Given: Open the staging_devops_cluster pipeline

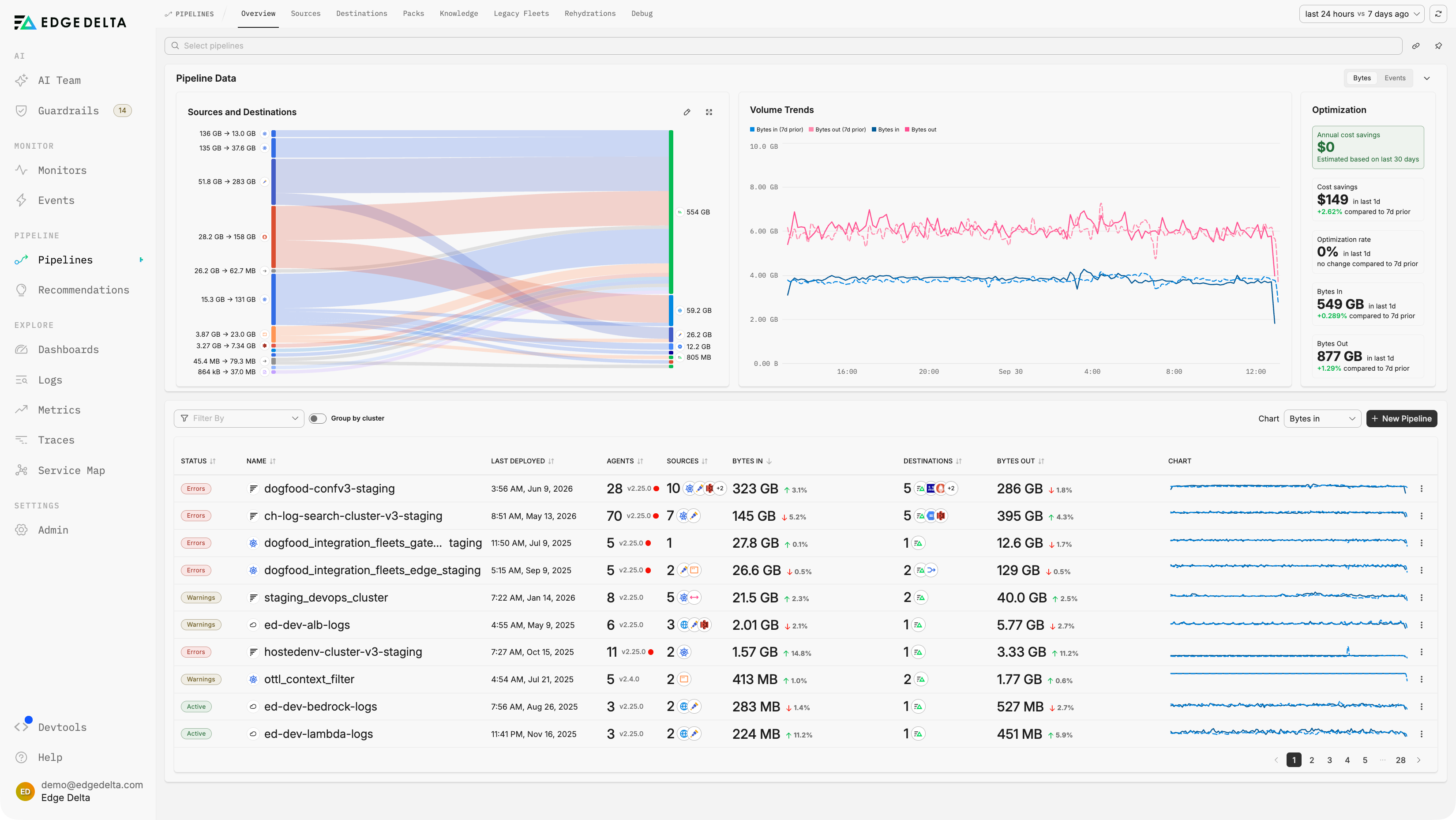Looking at the screenshot, I should (x=326, y=598).
